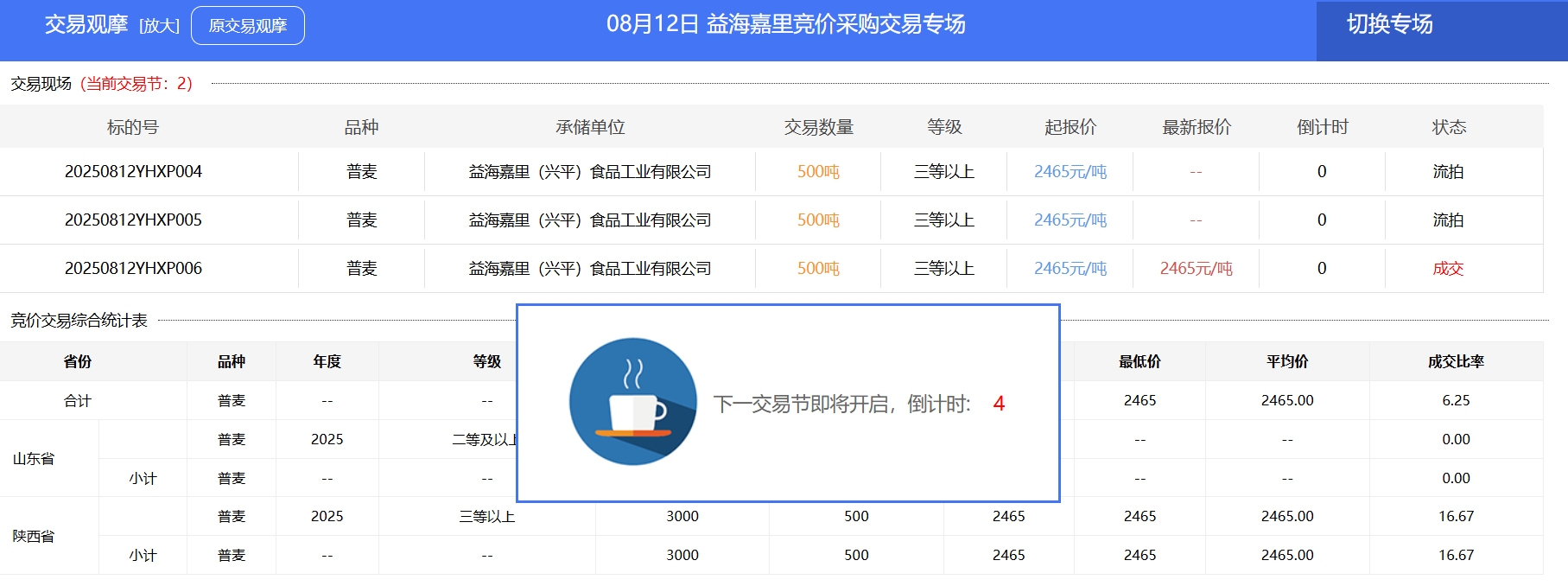Click the coffee cup icon in the countdown popup
The width and height of the screenshot is (1568, 586).
pyautogui.click(x=633, y=402)
